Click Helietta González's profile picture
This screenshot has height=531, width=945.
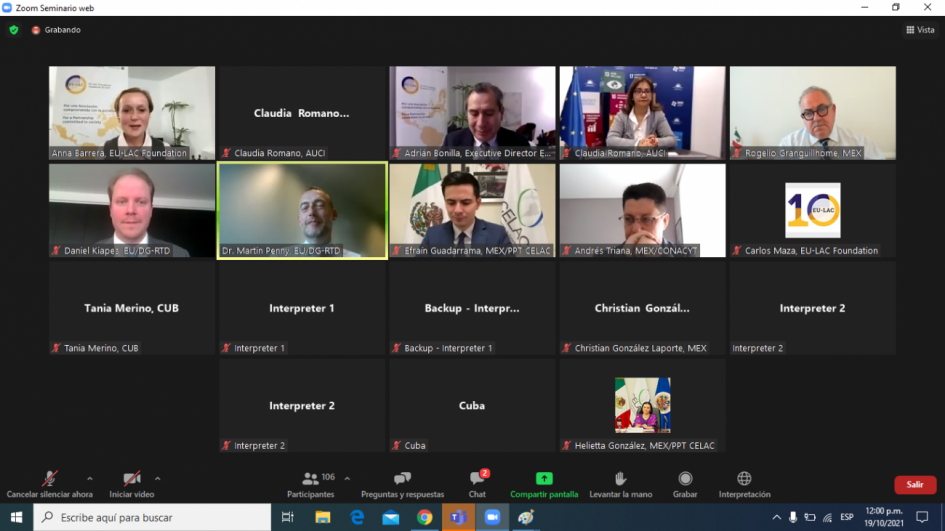[x=642, y=405]
